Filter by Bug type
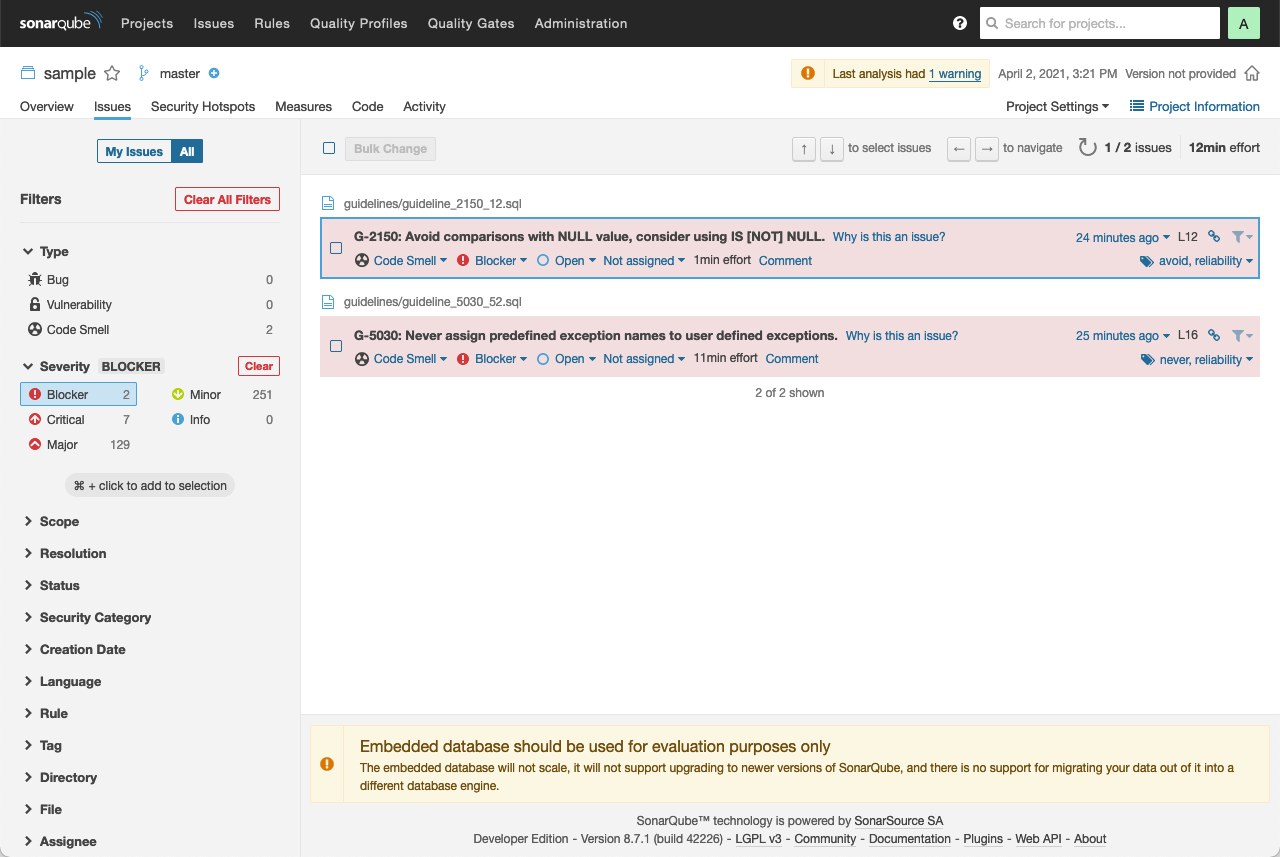 (150, 280)
